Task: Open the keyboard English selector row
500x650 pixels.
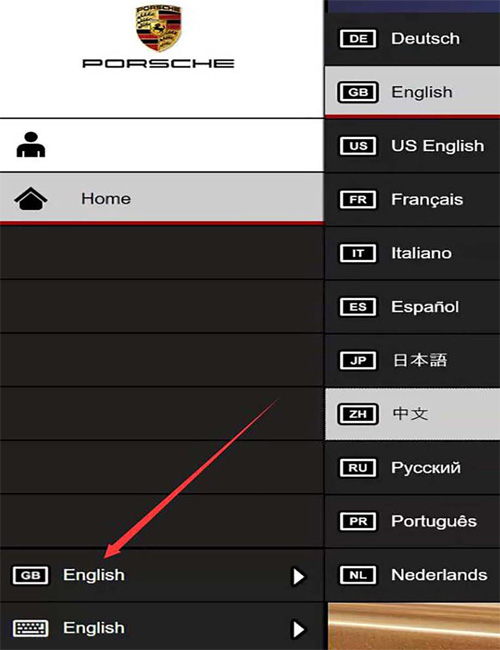Action: (x=162, y=627)
